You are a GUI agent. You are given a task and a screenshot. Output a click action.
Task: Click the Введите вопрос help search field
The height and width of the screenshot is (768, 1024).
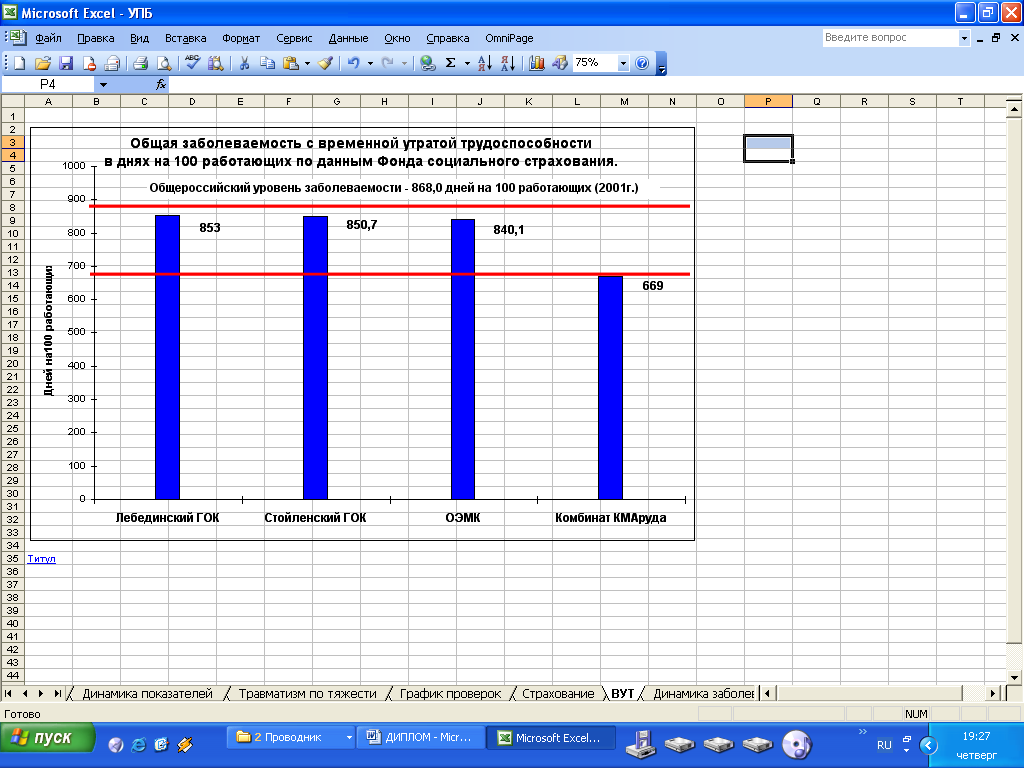(889, 38)
